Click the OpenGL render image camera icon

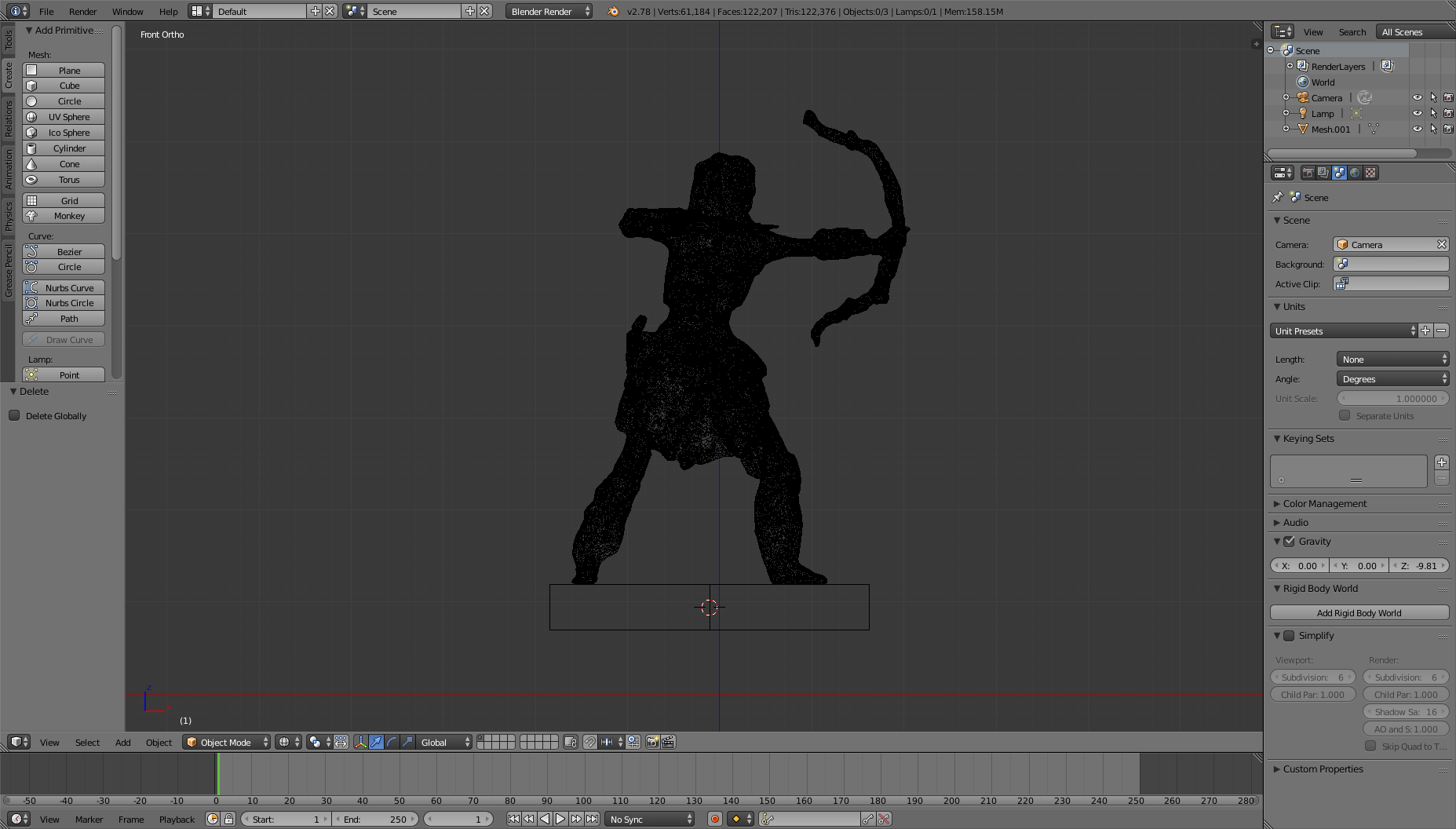click(x=652, y=742)
